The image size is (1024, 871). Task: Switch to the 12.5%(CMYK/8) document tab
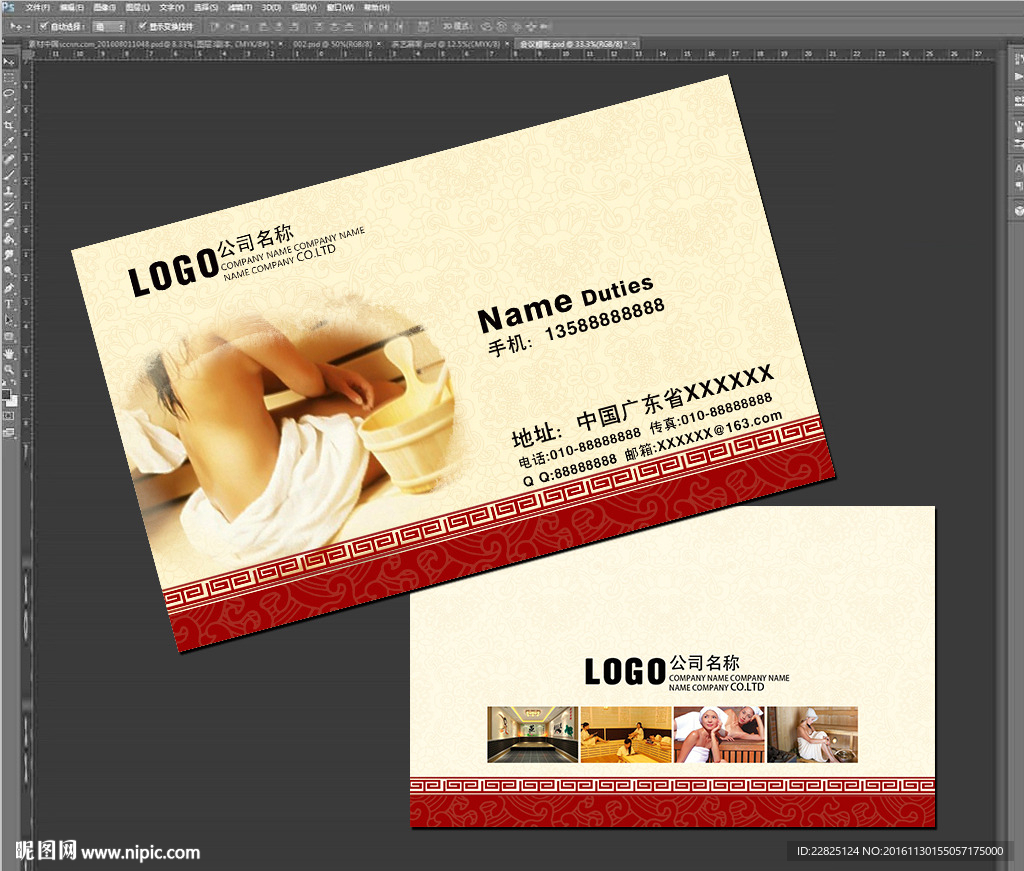[445, 44]
